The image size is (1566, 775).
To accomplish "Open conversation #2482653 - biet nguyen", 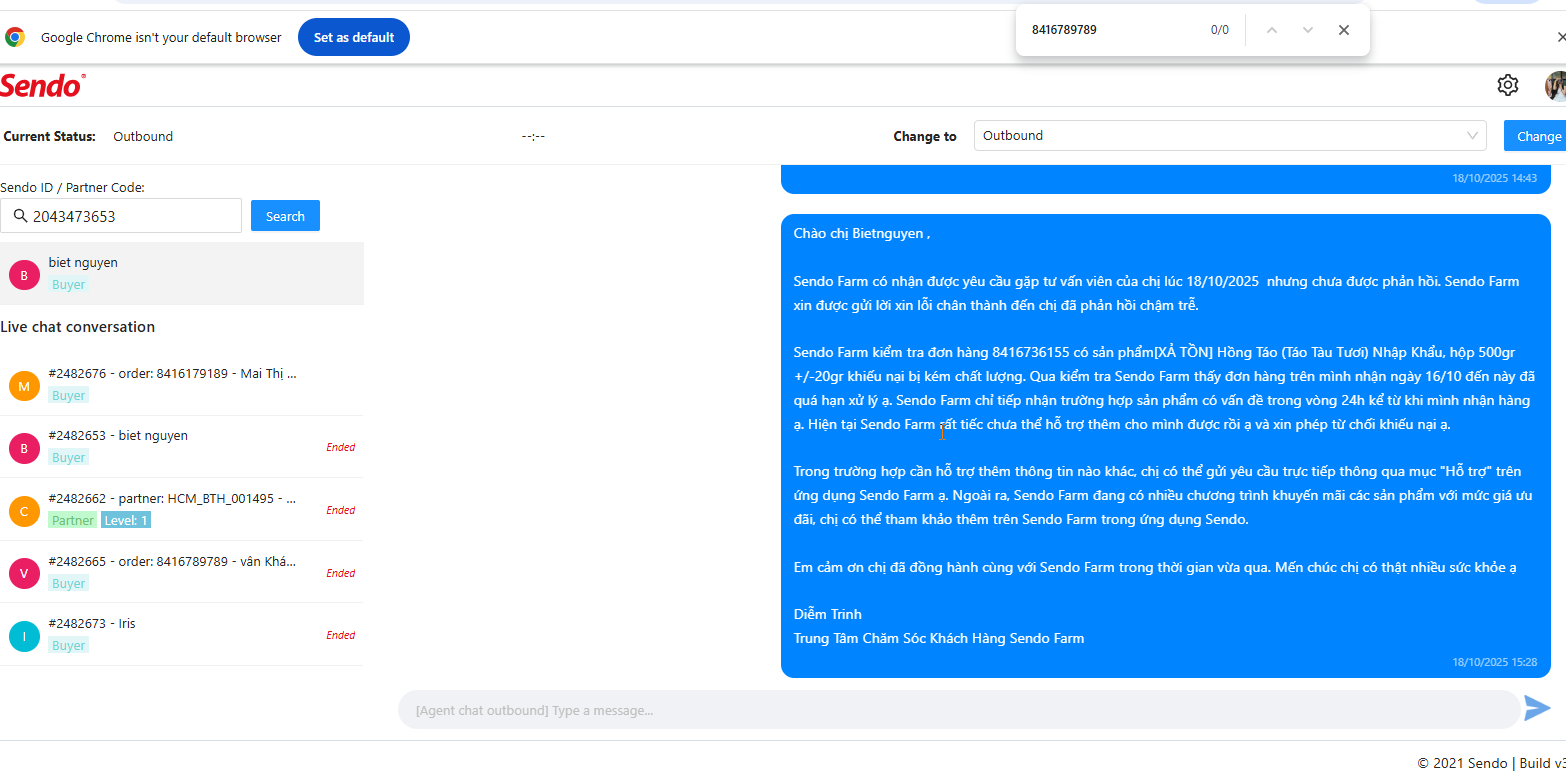I will (182, 446).
